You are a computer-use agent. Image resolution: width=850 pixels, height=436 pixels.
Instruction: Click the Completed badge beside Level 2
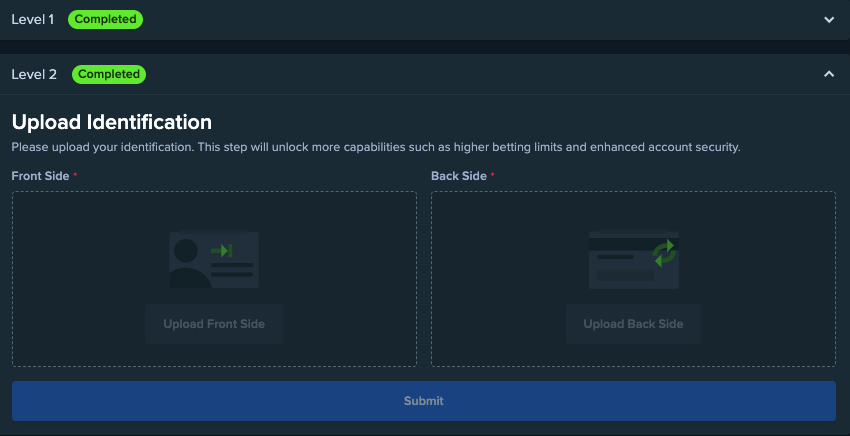tap(109, 74)
